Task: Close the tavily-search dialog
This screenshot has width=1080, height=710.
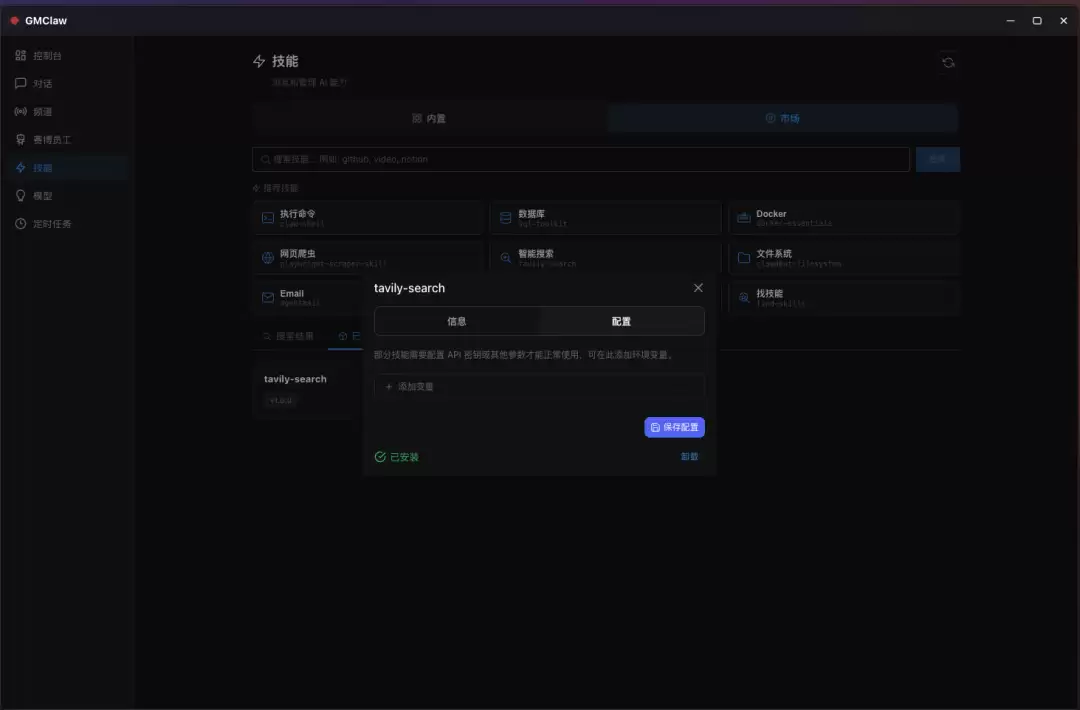Action: point(698,287)
